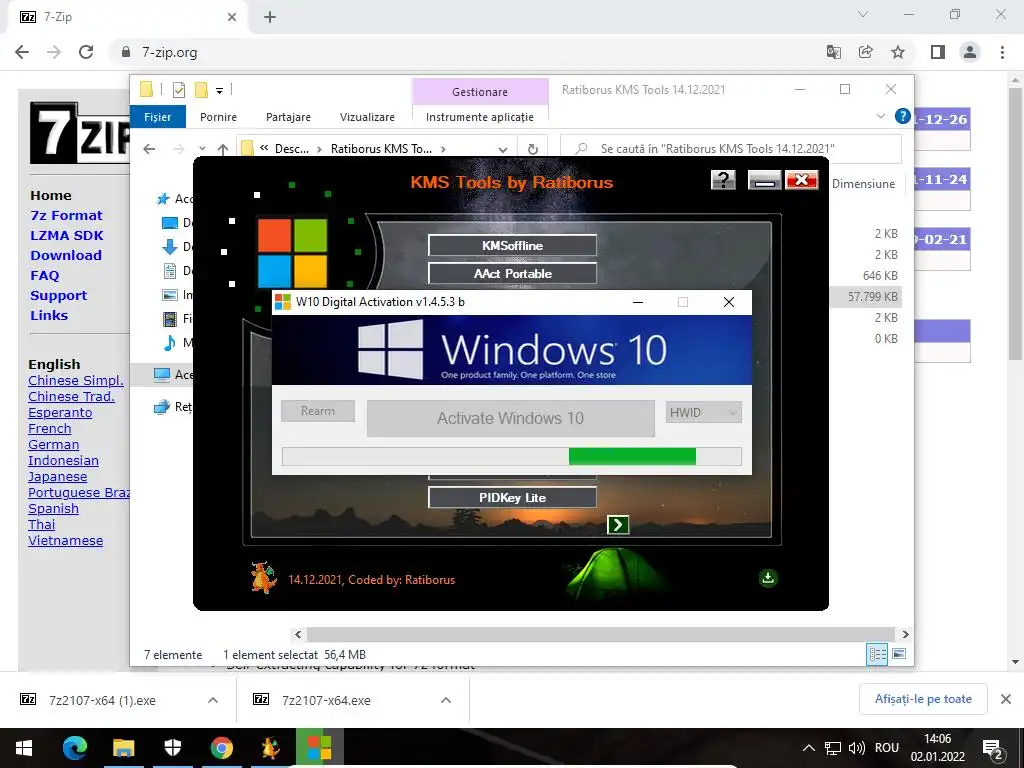
Task: Close the downloads shelf with X
Action: [x=1006, y=699]
